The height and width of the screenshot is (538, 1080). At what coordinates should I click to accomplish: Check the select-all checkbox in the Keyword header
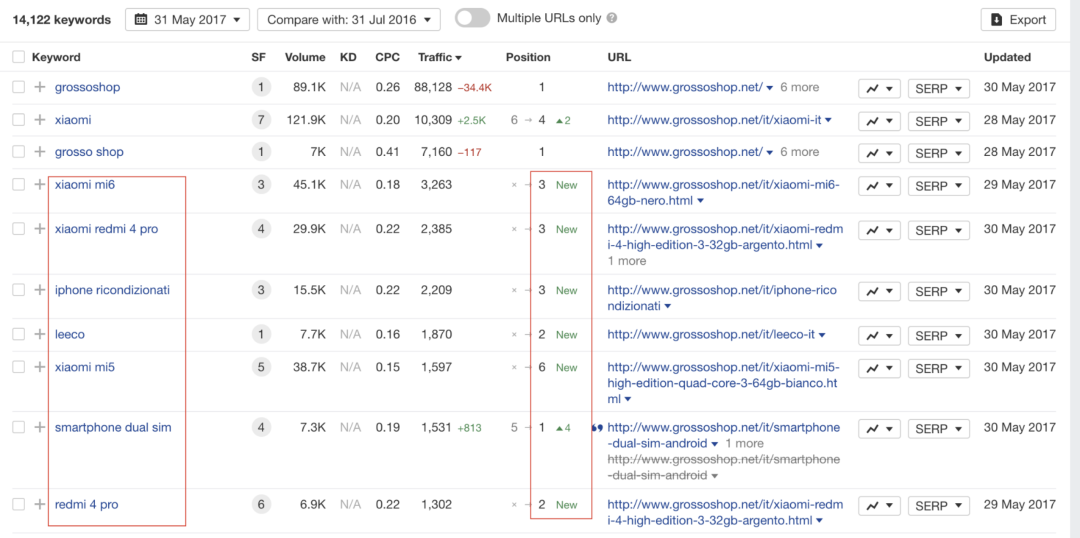pos(19,57)
